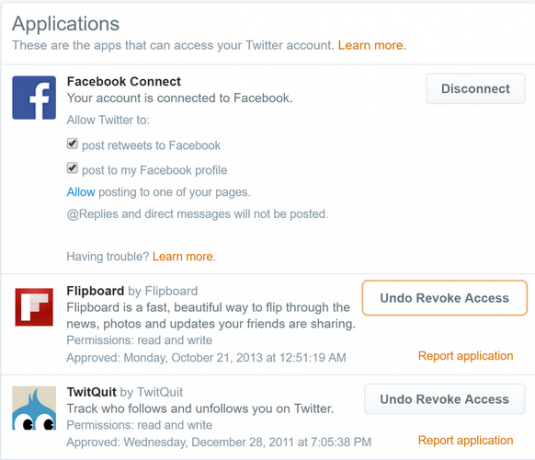Click the Facebook logo icon
The width and height of the screenshot is (535, 460).
(x=34, y=98)
